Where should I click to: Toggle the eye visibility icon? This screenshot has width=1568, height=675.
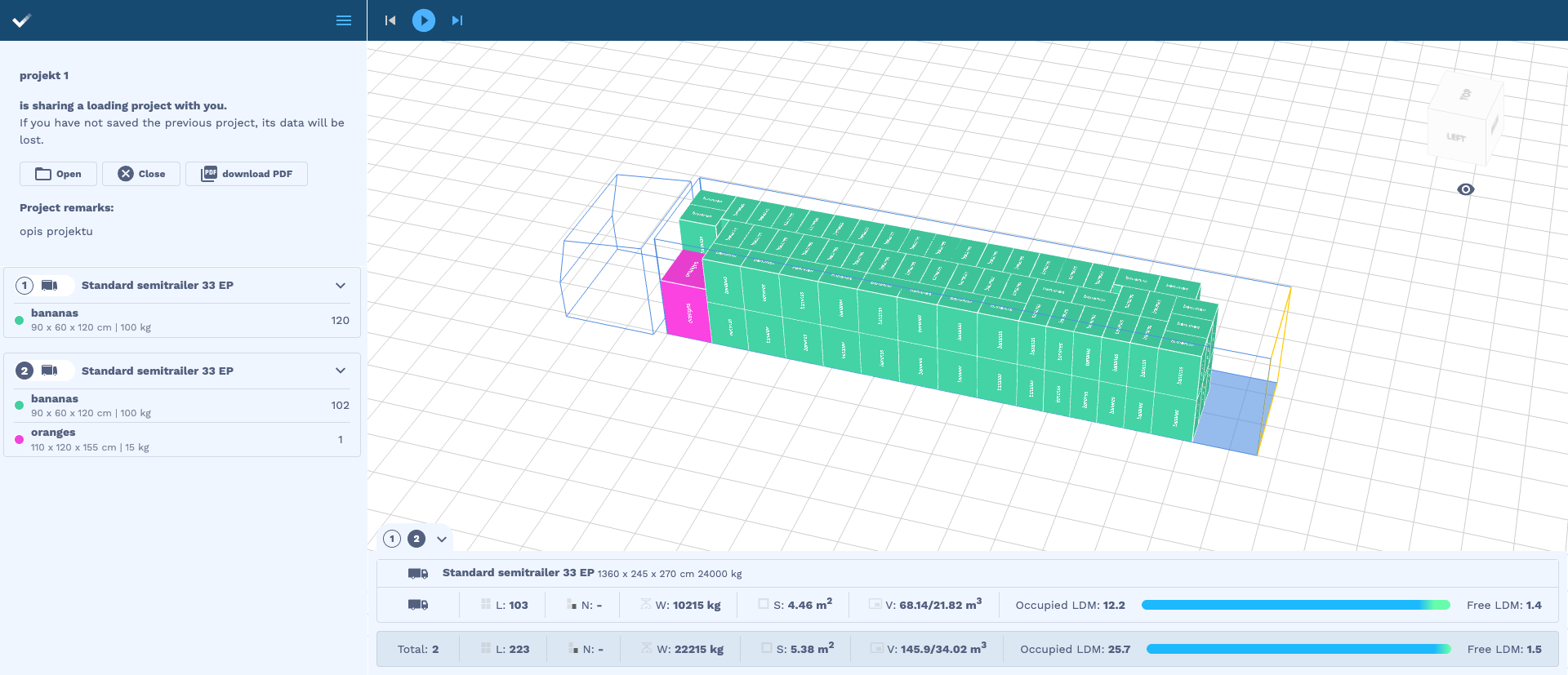tap(1466, 189)
